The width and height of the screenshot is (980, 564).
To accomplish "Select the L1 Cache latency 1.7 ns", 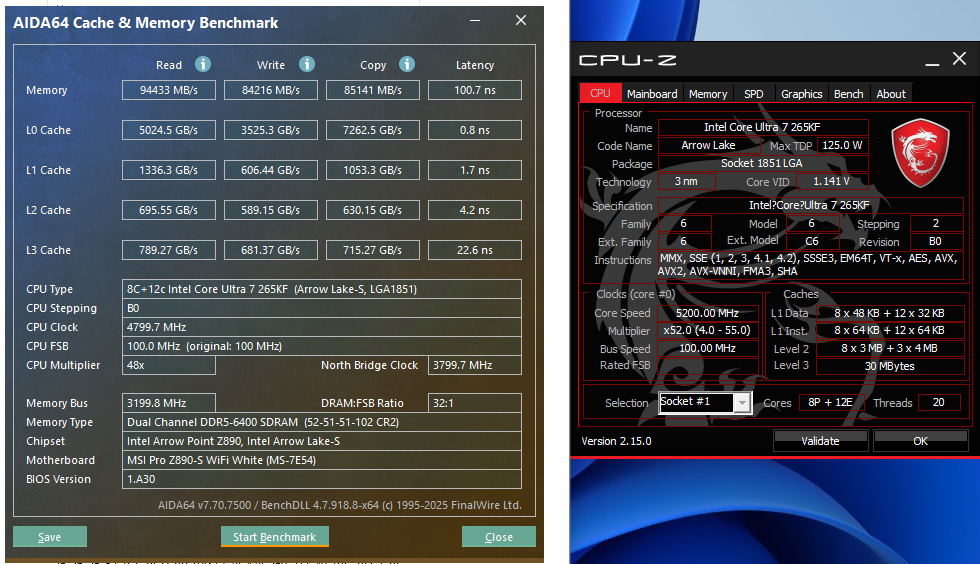I will click(475, 170).
